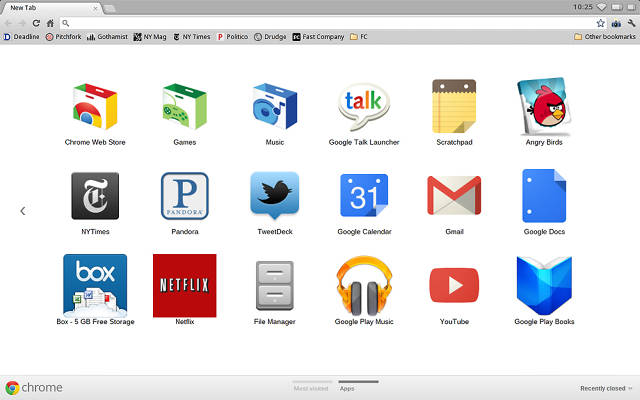
Task: Open the Politico bookmark
Action: [x=232, y=37]
